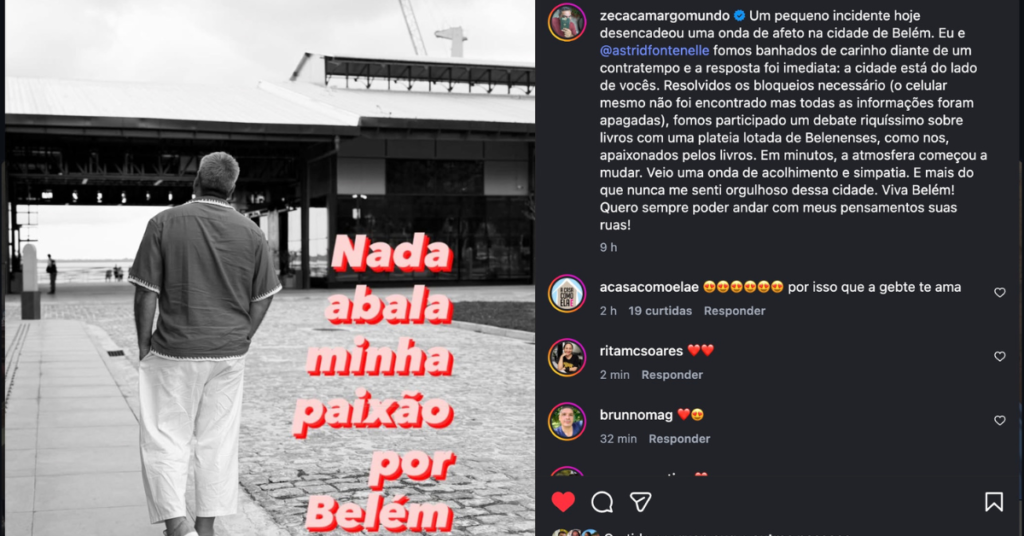
Task: Open zecacamargomundo profile picture
Action: point(567,22)
